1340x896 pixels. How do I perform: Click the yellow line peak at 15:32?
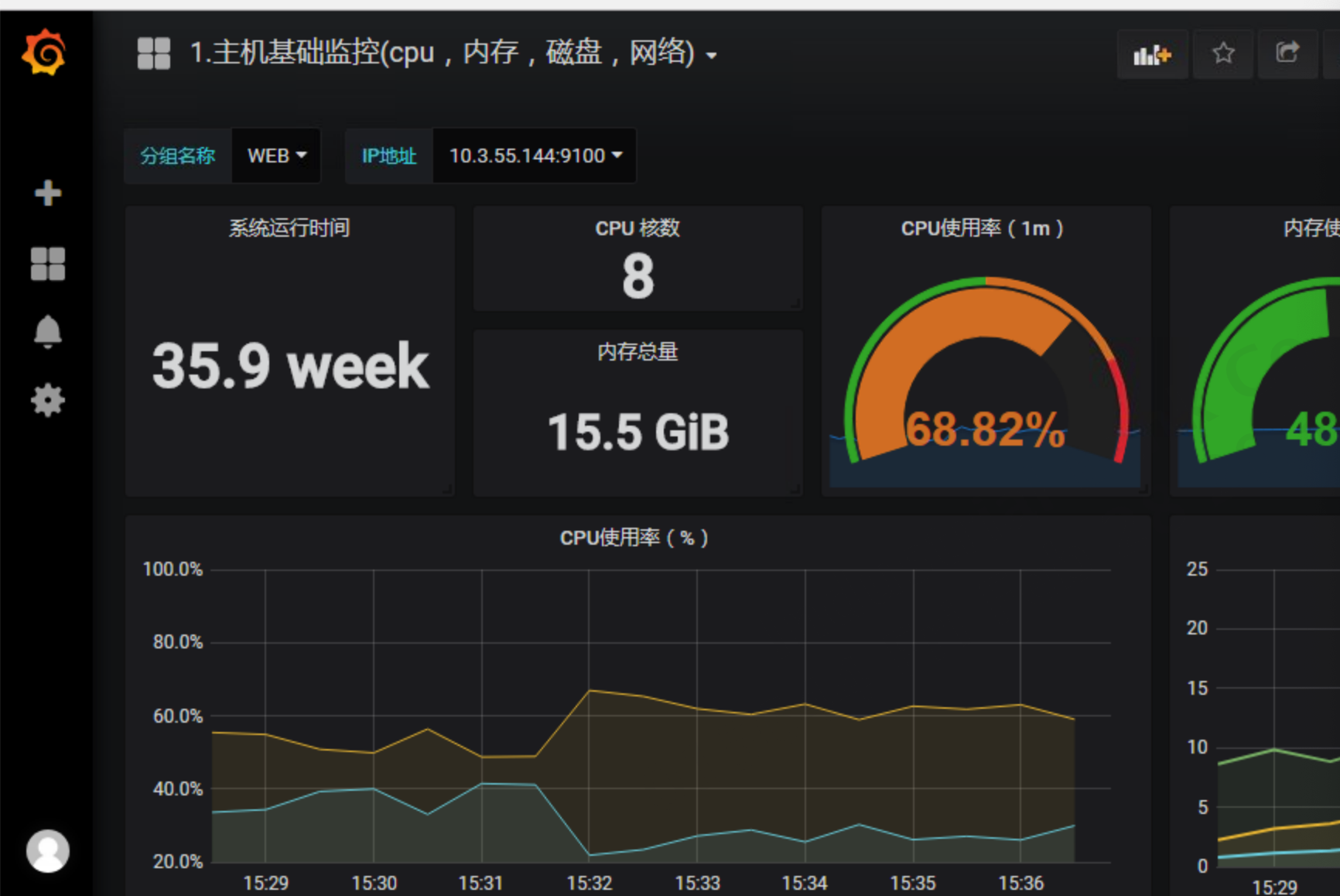(x=590, y=690)
